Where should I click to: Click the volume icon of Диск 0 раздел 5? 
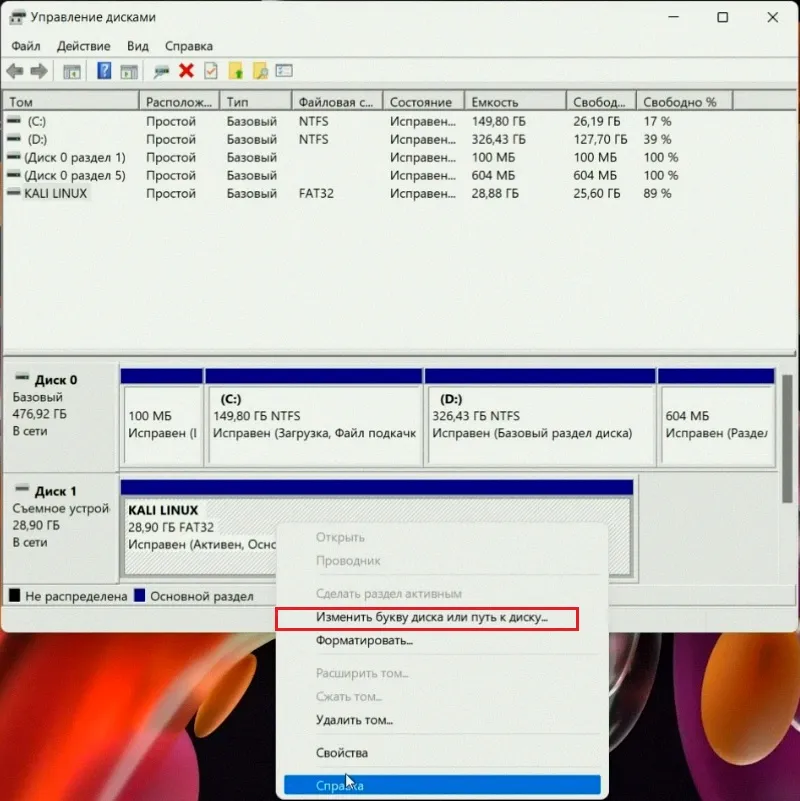pyautogui.click(x=14, y=175)
